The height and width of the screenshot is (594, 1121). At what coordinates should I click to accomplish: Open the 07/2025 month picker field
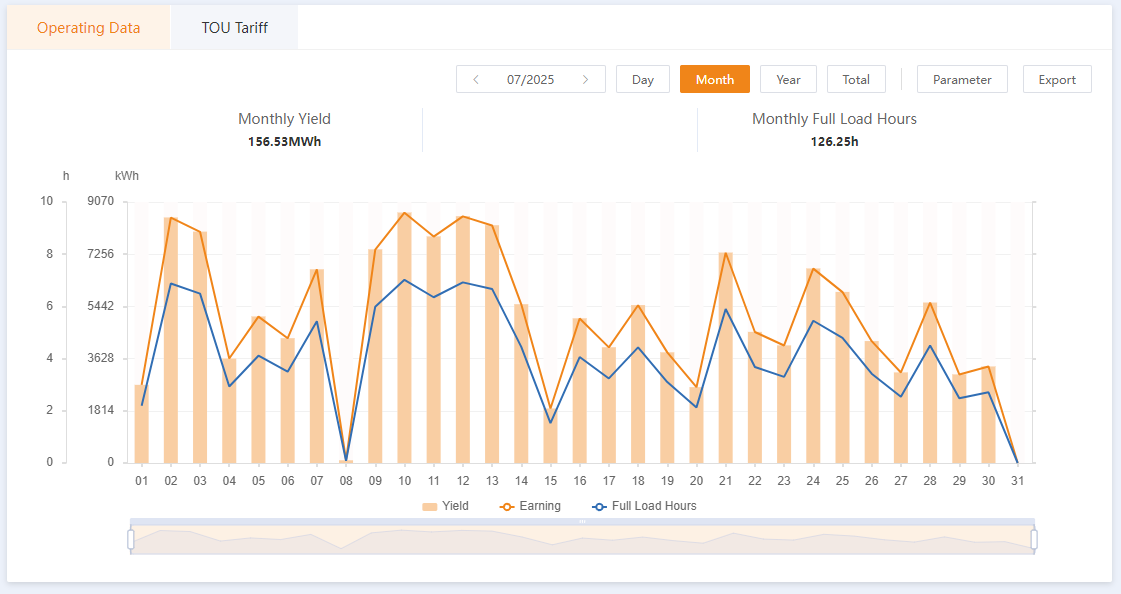pyautogui.click(x=530, y=80)
